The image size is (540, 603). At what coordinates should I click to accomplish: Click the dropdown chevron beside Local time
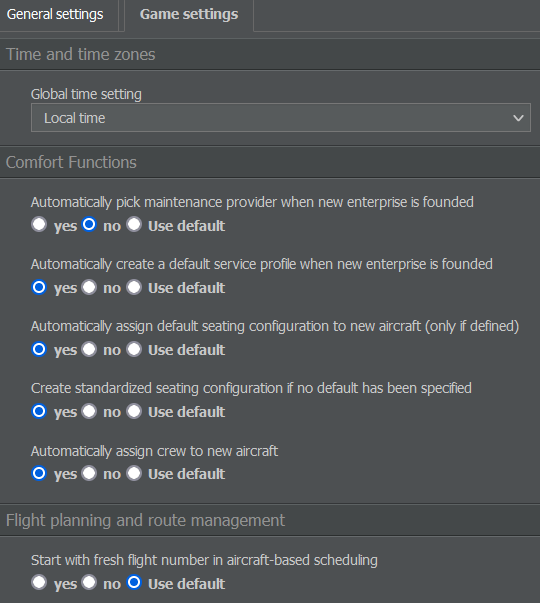tap(518, 118)
